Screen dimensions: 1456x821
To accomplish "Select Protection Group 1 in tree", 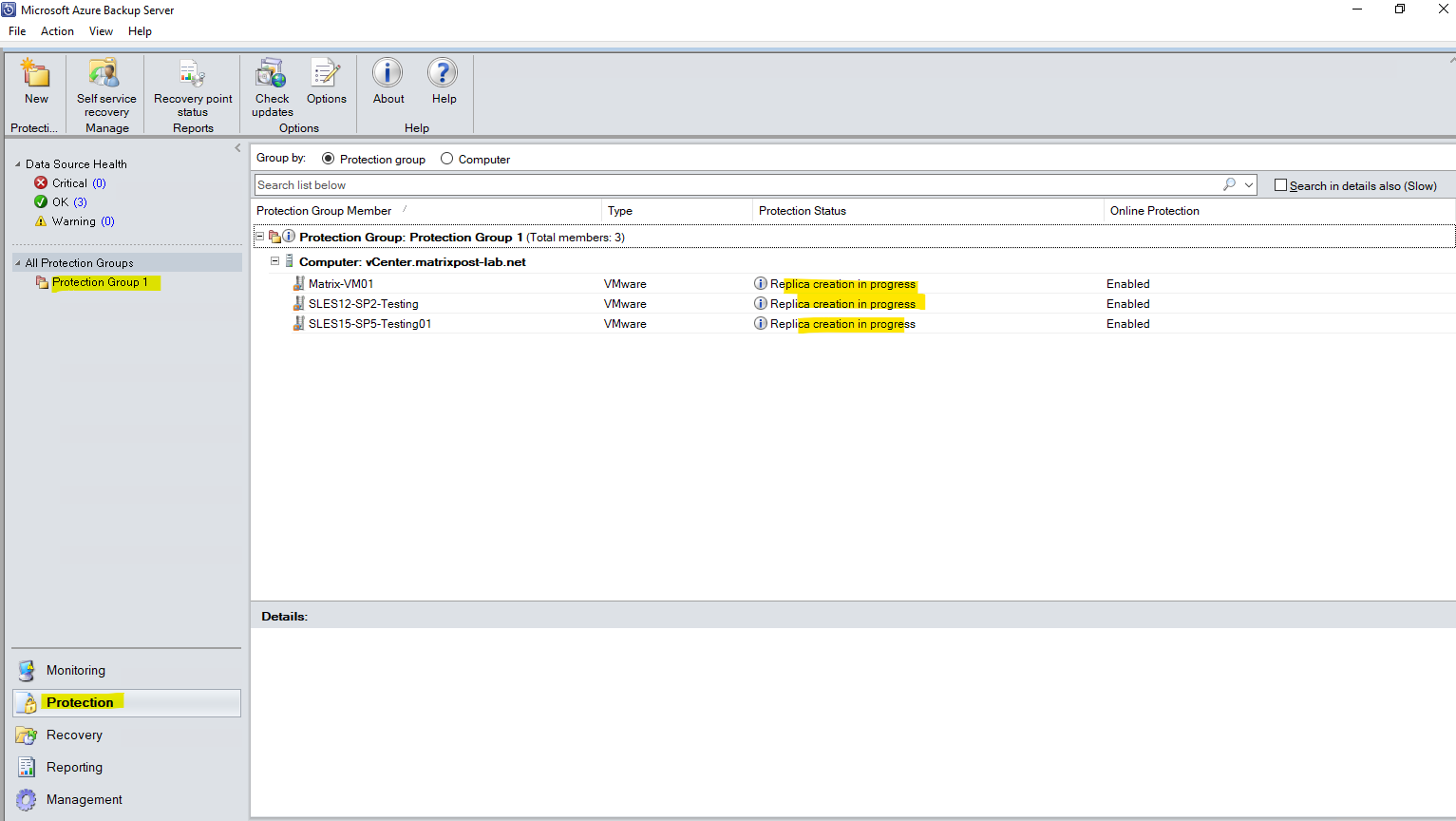I will pyautogui.click(x=100, y=282).
